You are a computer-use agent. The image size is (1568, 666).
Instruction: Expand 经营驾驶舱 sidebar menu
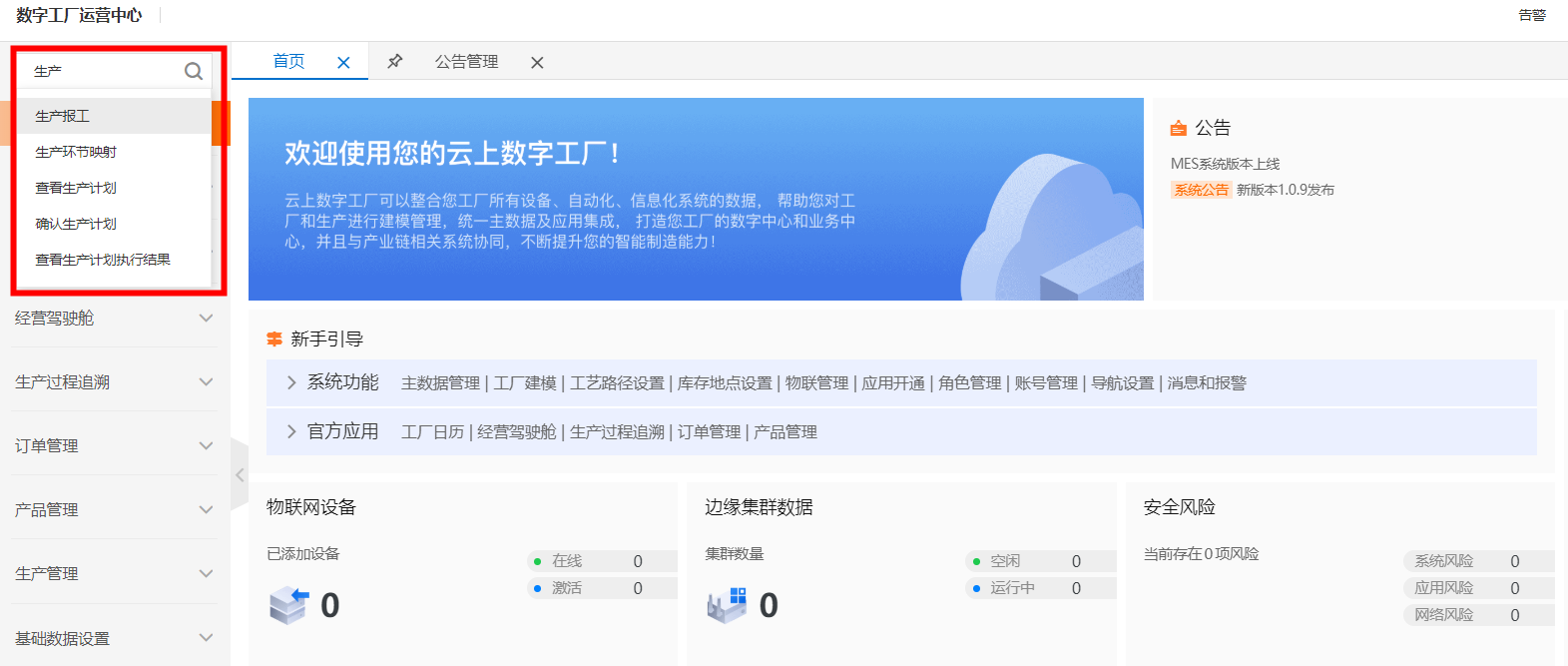click(114, 319)
